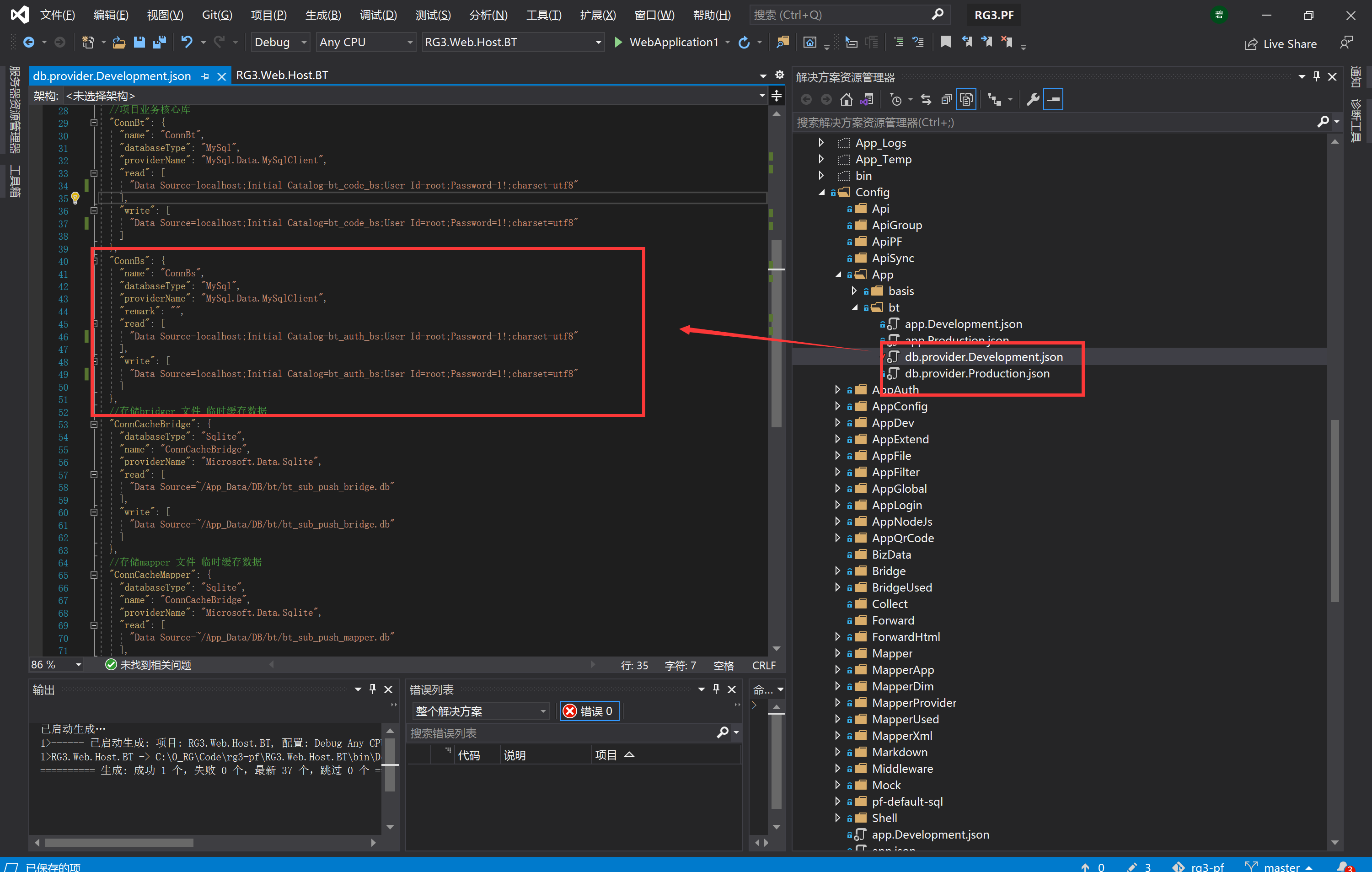Click the Open File folder icon
The width and height of the screenshot is (1372, 872).
119,42
